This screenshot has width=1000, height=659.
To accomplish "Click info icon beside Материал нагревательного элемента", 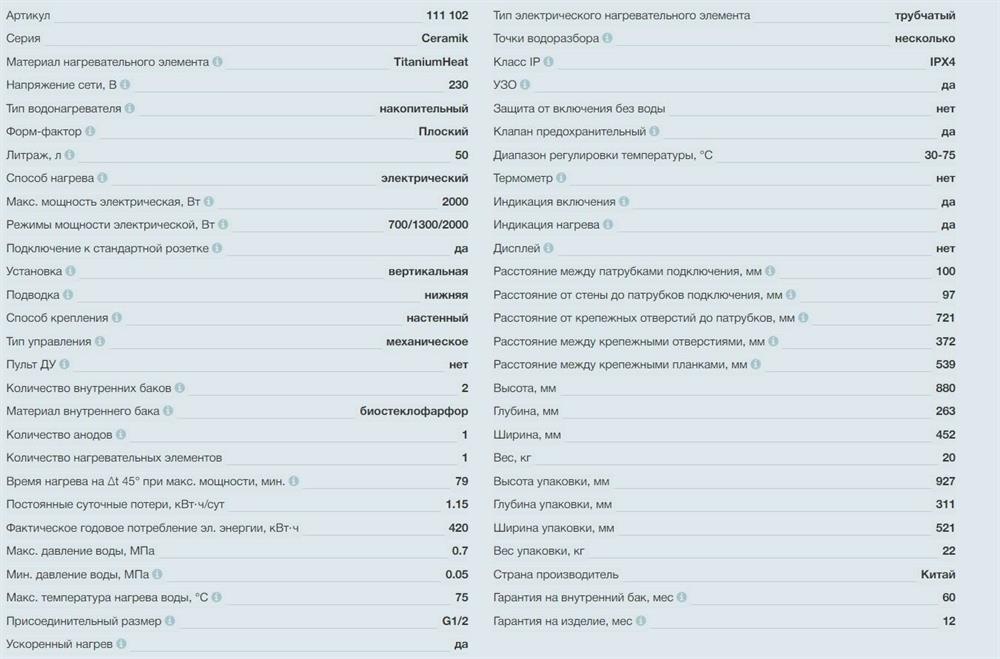I will click(218, 62).
